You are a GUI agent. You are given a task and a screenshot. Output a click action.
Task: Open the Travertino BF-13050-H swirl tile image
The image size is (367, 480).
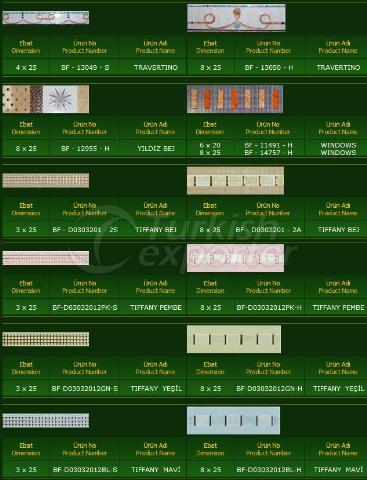point(236,18)
